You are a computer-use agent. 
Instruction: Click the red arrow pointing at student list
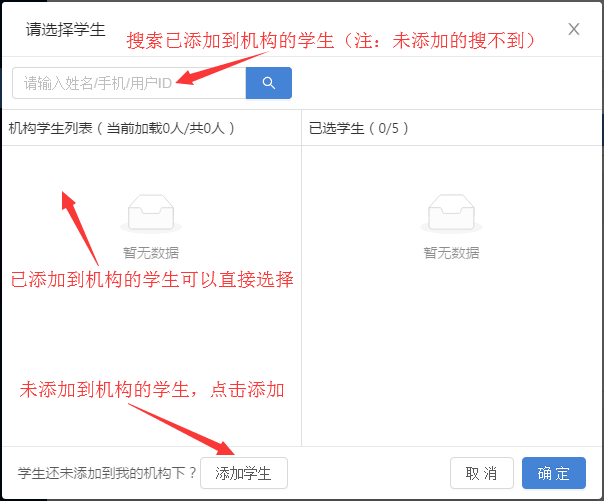point(81,223)
